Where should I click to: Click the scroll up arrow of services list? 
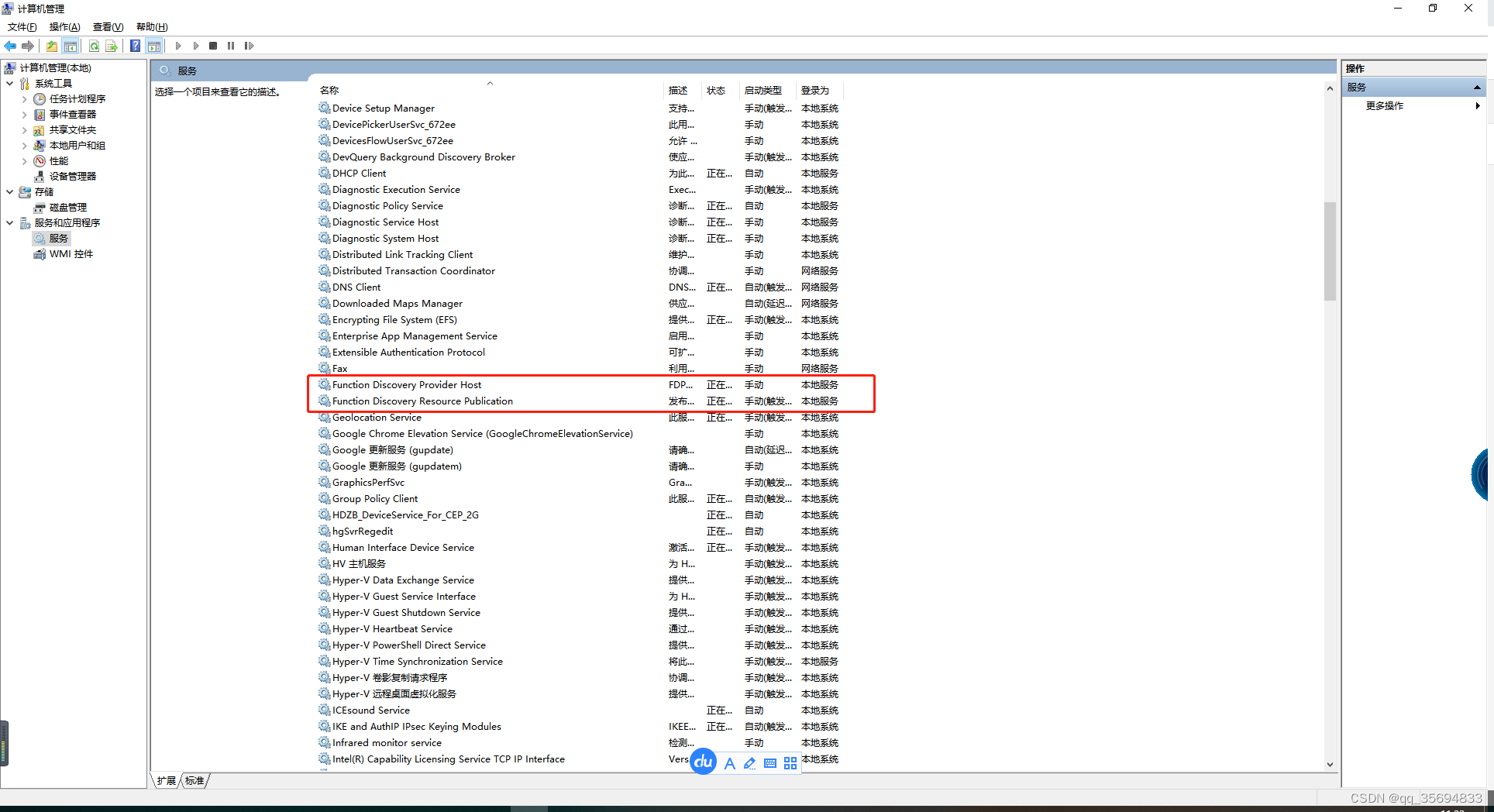[1330, 89]
